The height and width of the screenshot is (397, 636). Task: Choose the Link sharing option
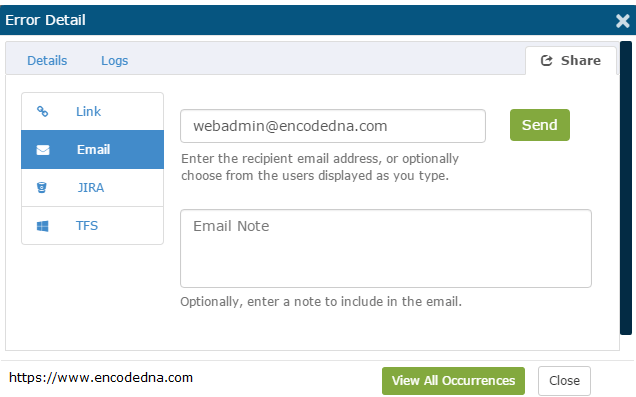click(92, 112)
